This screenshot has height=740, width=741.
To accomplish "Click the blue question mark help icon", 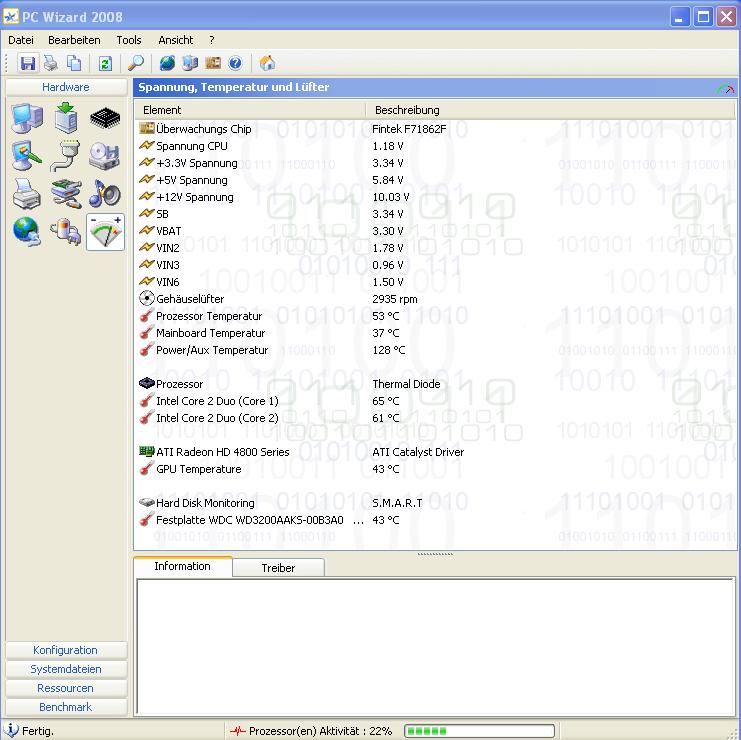I will [235, 63].
